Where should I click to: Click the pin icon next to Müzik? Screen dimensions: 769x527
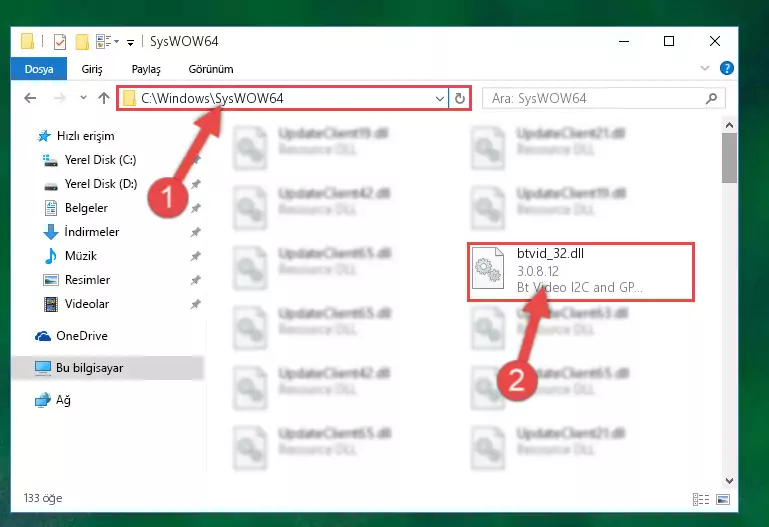click(196, 256)
